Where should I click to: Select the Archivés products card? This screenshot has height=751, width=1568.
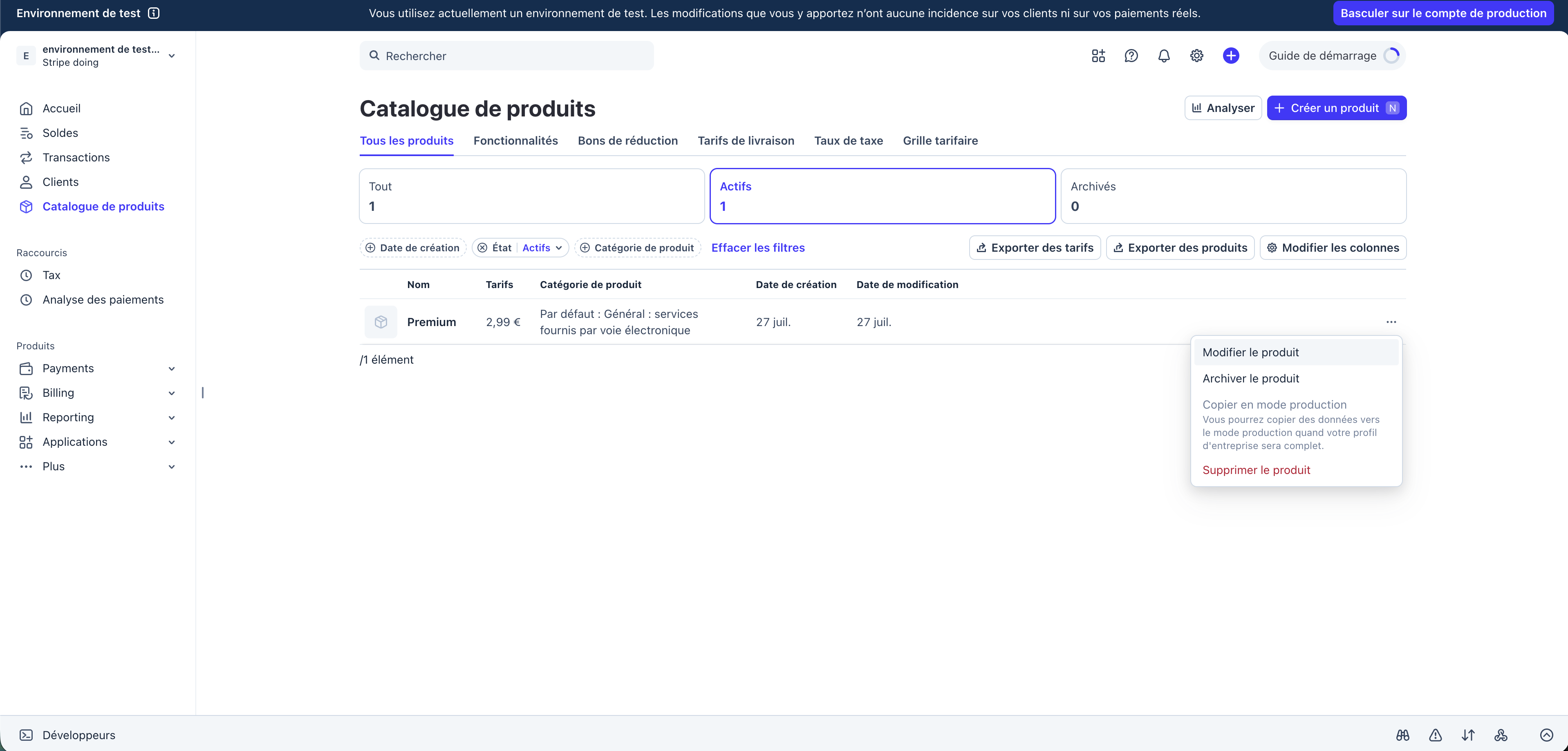1233,196
